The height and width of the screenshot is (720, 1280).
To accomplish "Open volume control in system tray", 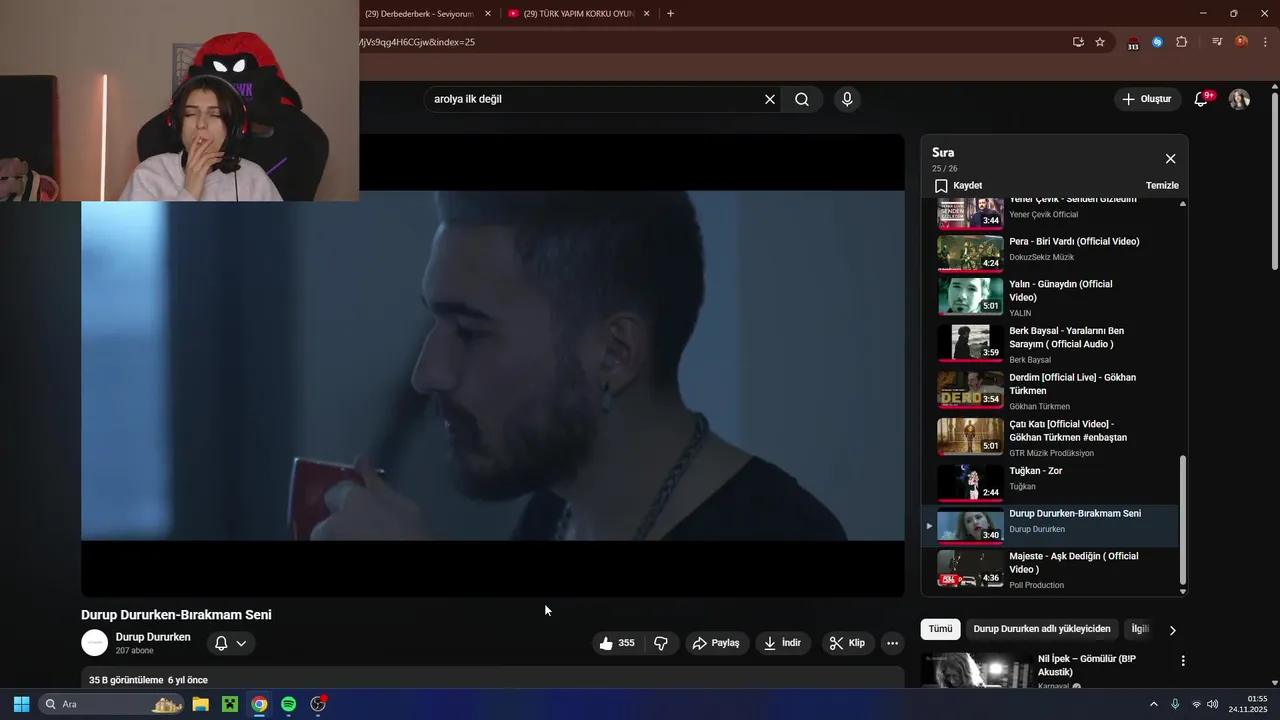I will (1213, 704).
